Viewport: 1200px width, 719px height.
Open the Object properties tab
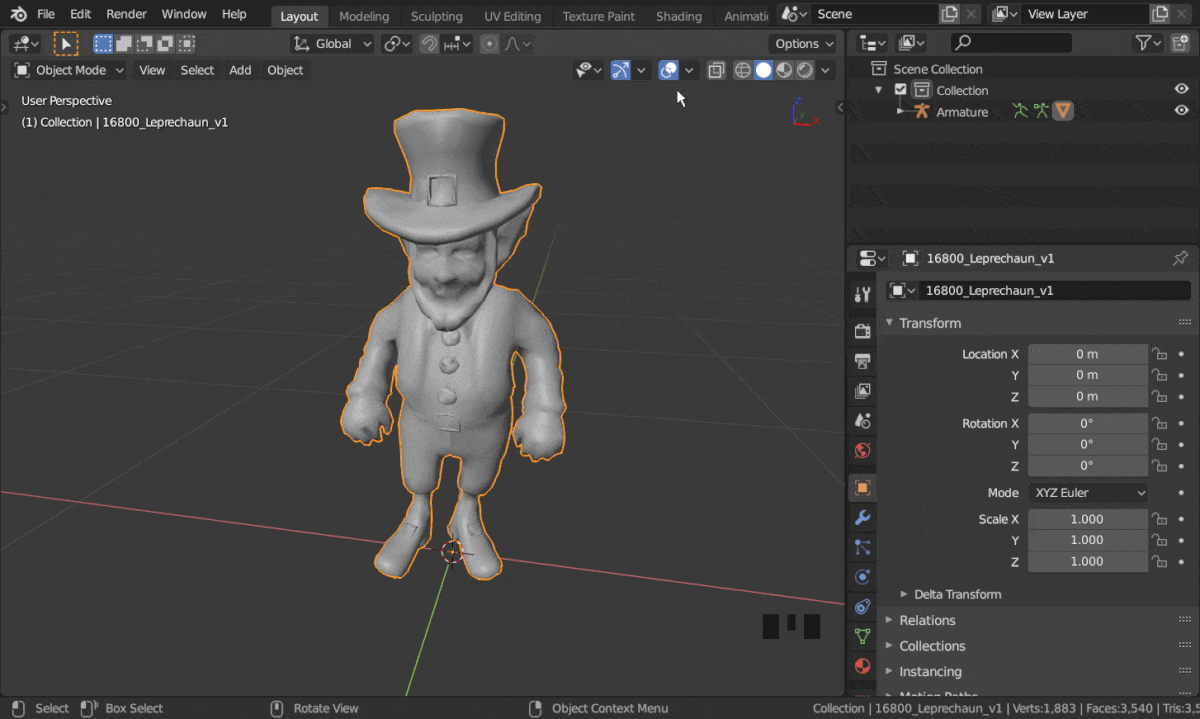(862, 488)
